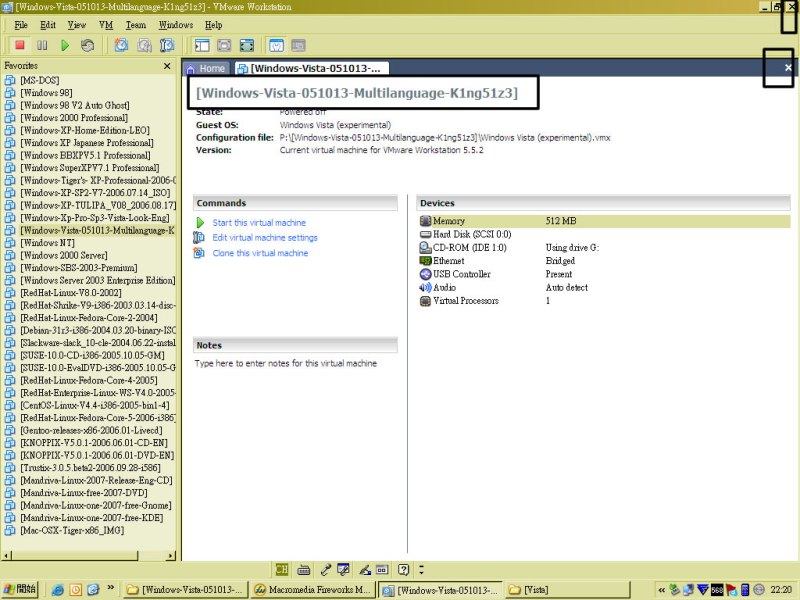Viewport: 800px width, 600px height.
Task: Open the Team menu
Action: coord(136,24)
